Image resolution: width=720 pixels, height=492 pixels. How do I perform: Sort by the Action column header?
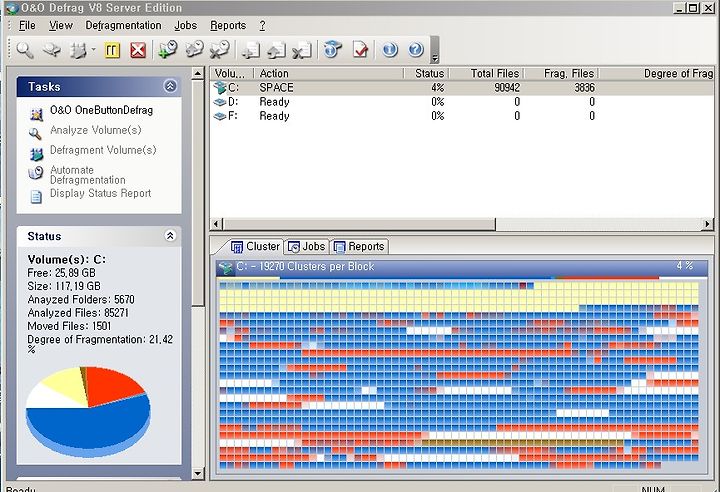329,74
